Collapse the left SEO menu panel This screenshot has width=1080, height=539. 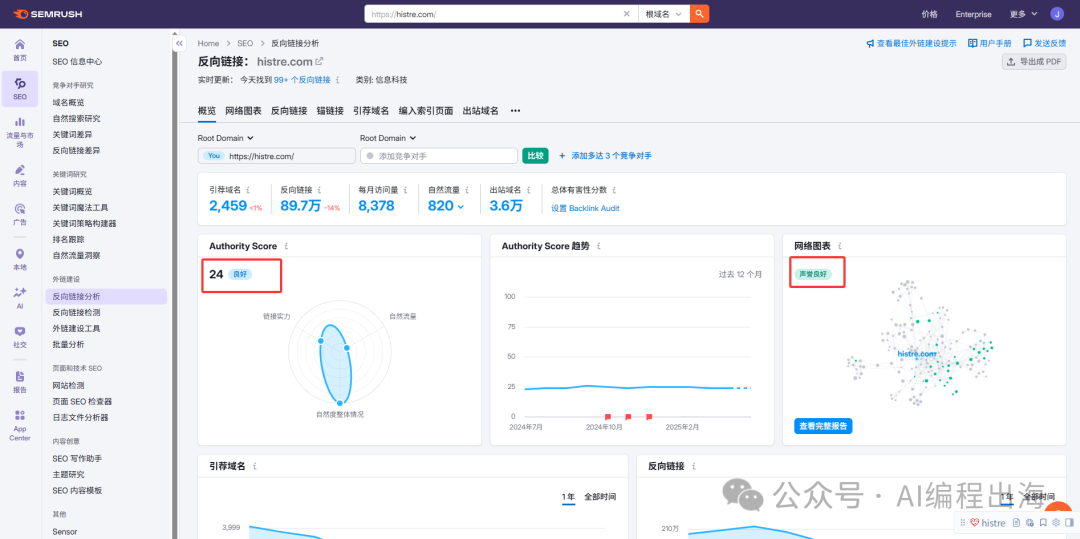[x=179, y=44]
